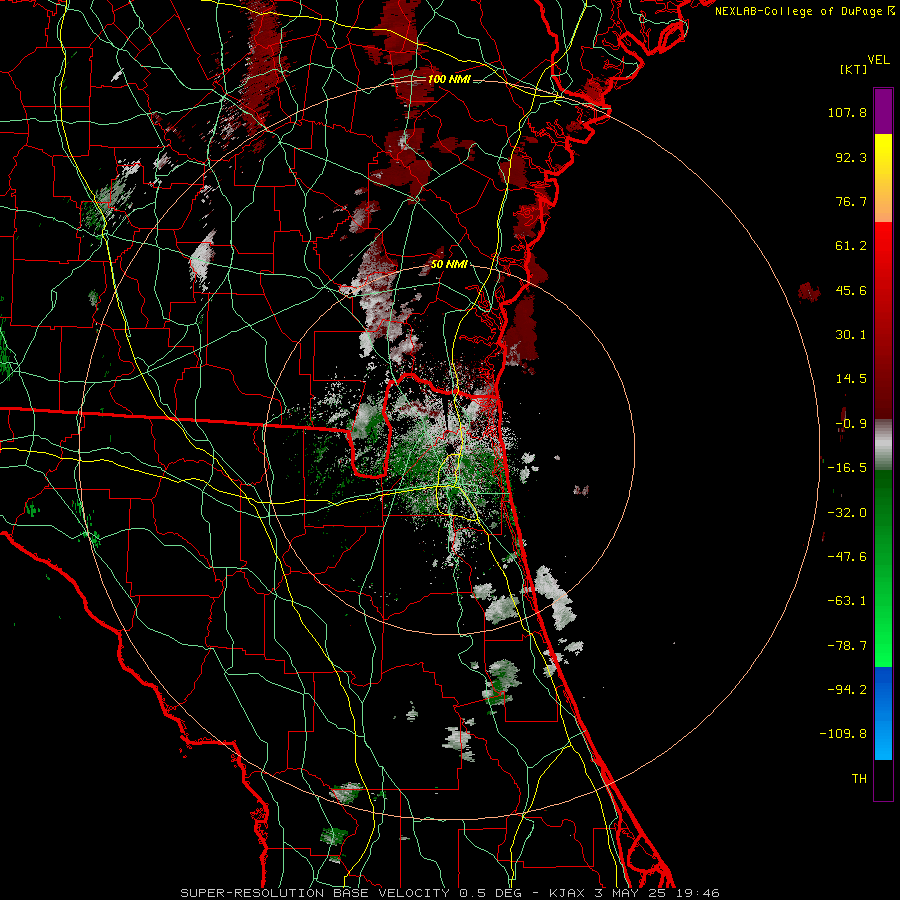Click the VEL legend title

coord(878,60)
